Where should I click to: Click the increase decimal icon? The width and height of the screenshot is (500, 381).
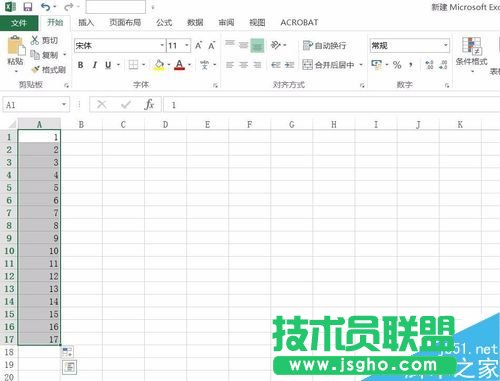[x=430, y=65]
